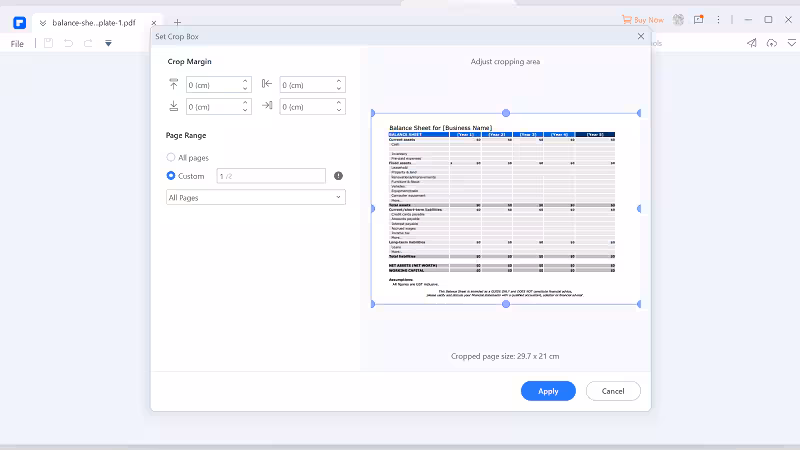Select the All pages radio button
The height and width of the screenshot is (450, 800).
click(171, 157)
